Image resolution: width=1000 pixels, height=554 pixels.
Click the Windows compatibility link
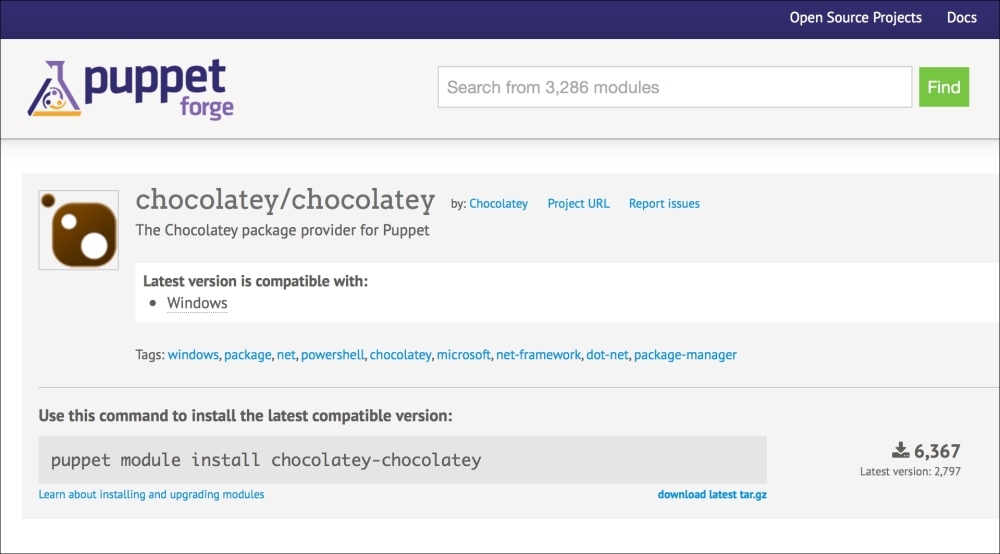[x=197, y=303]
